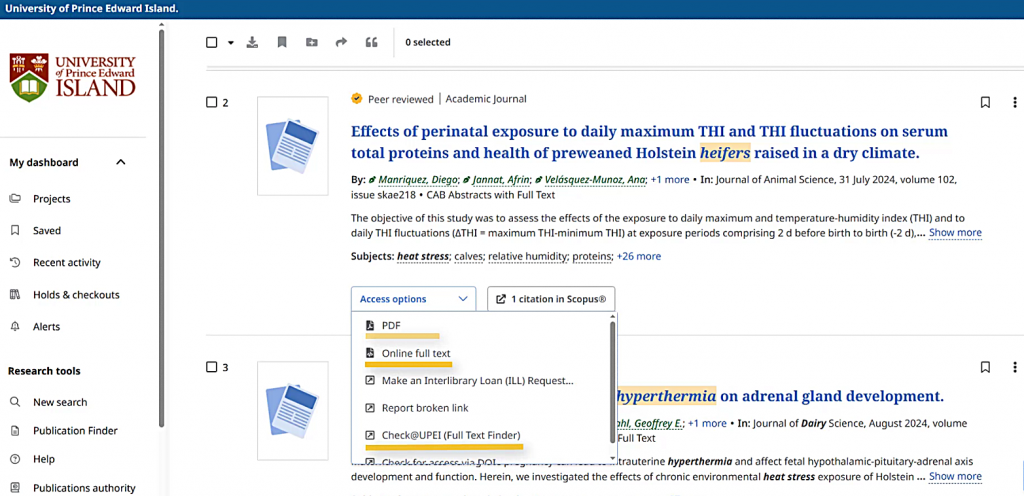The image size is (1024, 496).
Task: Bookmark result 3 using its save icon
Action: click(x=985, y=367)
